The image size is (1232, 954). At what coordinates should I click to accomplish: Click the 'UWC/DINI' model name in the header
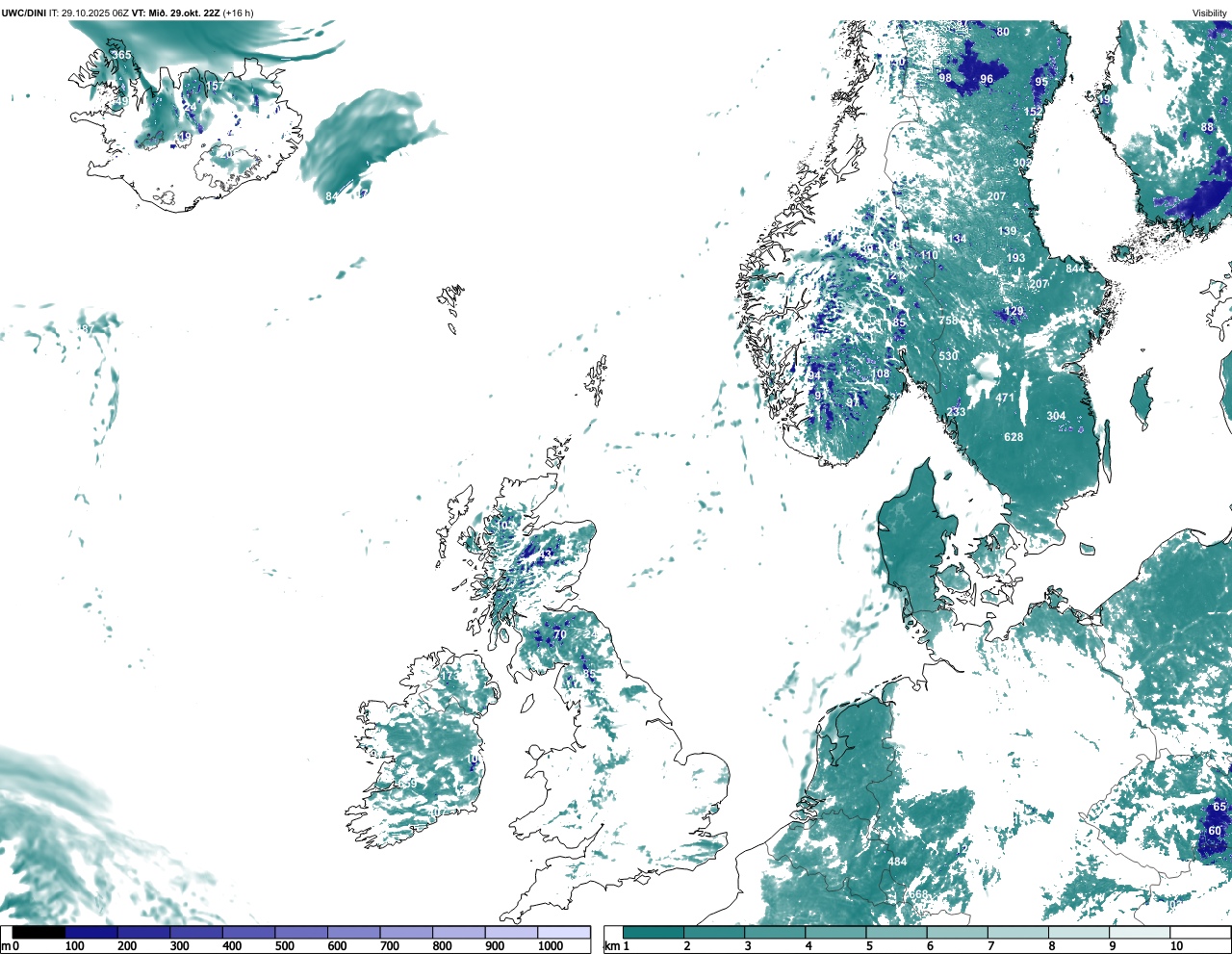(x=23, y=13)
